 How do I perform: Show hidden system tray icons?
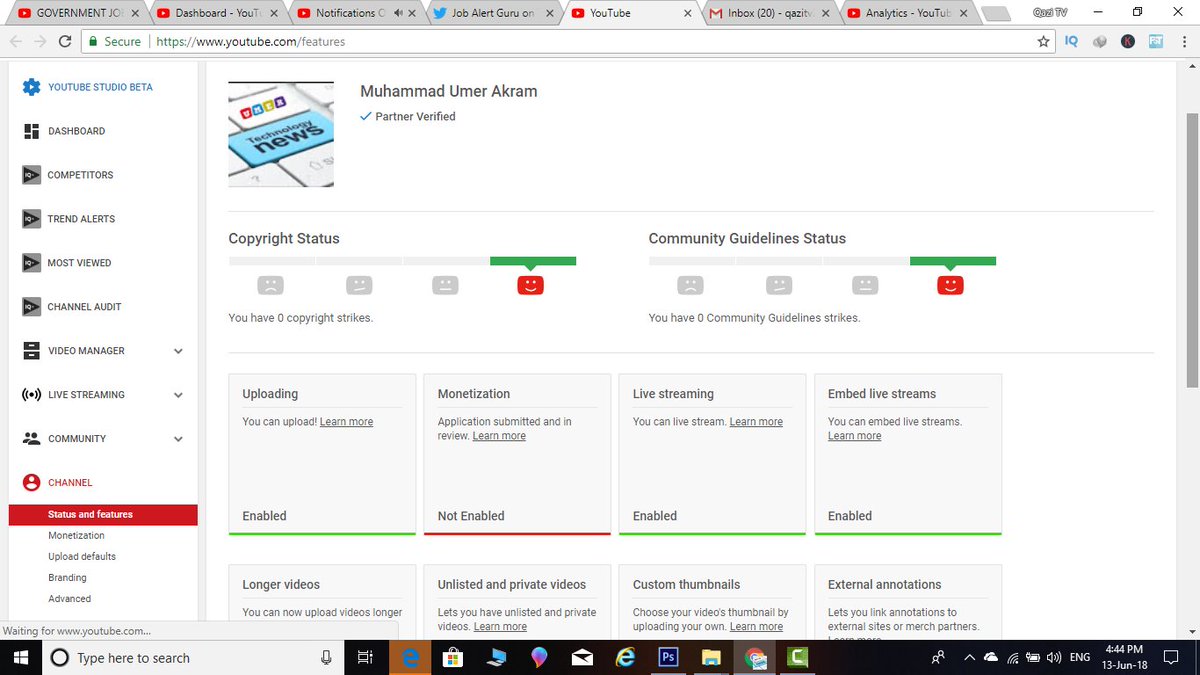(x=969, y=657)
